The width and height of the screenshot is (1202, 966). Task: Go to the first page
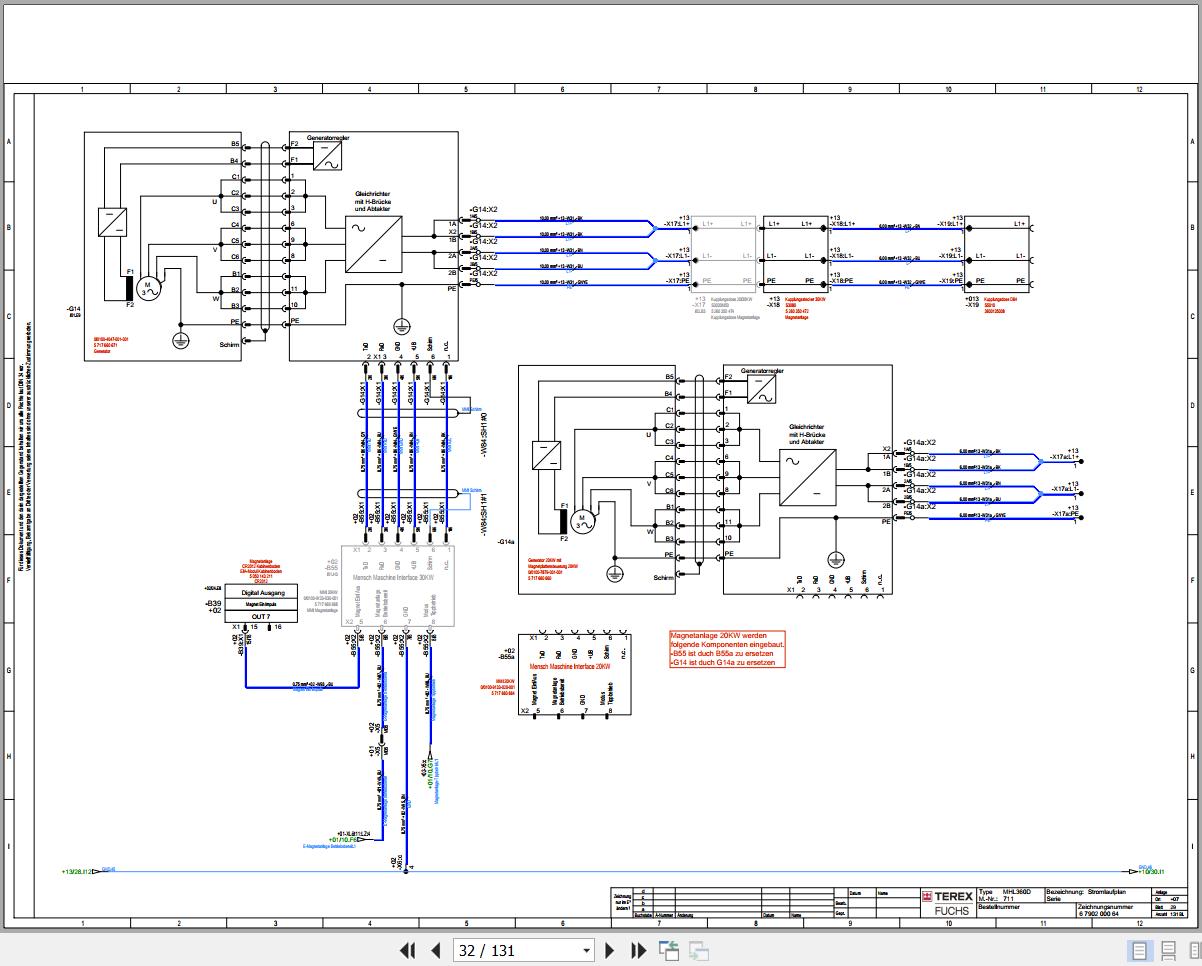click(x=408, y=950)
